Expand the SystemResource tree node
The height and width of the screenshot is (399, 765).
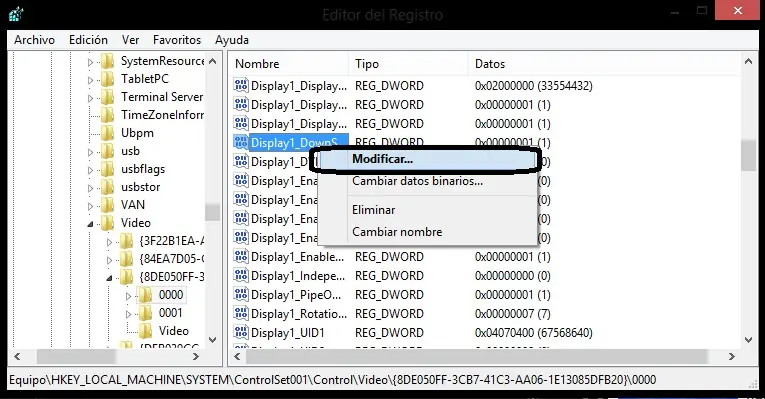point(90,62)
